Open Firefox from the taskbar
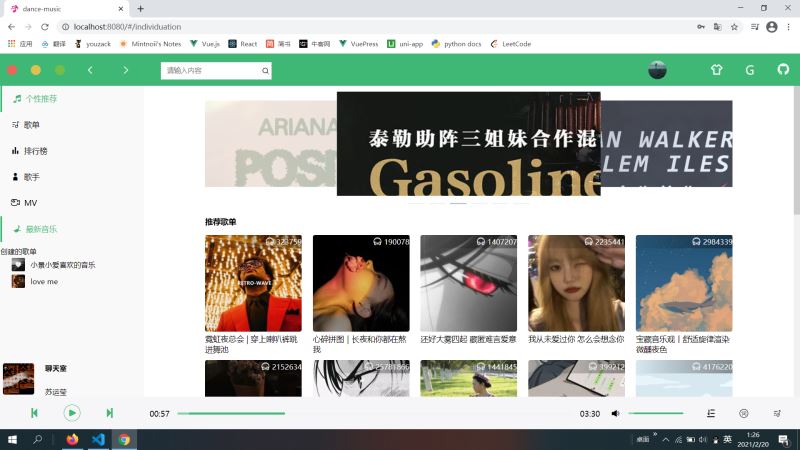The width and height of the screenshot is (800, 450). click(x=72, y=439)
